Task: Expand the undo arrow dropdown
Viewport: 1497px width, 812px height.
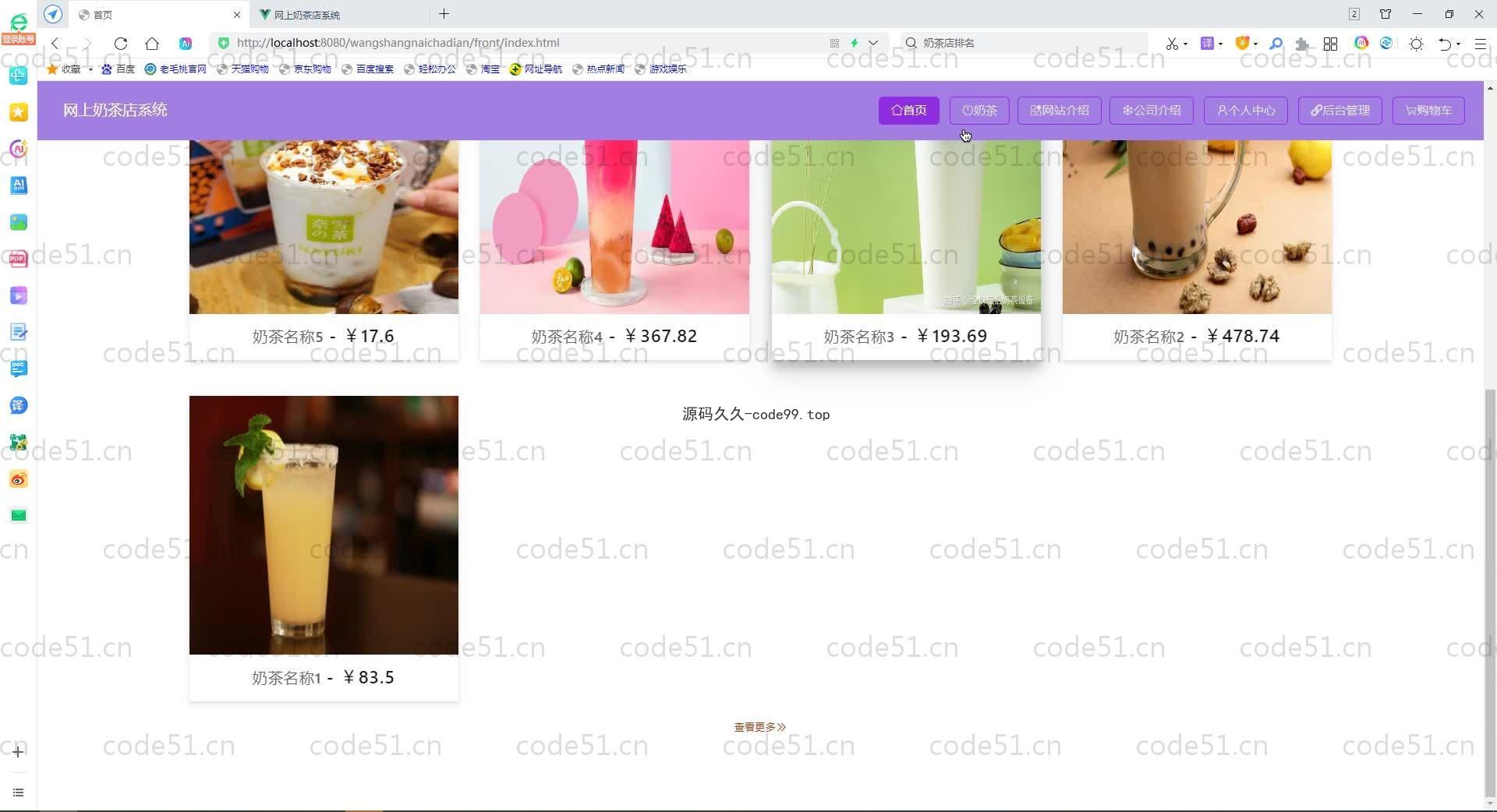Action: coord(1458,44)
